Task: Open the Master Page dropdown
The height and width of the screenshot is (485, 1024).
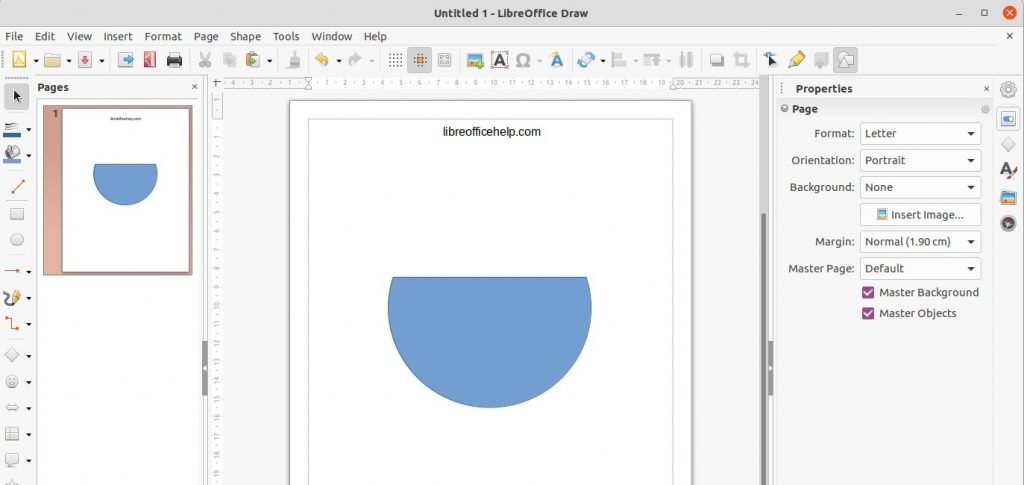Action: click(920, 268)
